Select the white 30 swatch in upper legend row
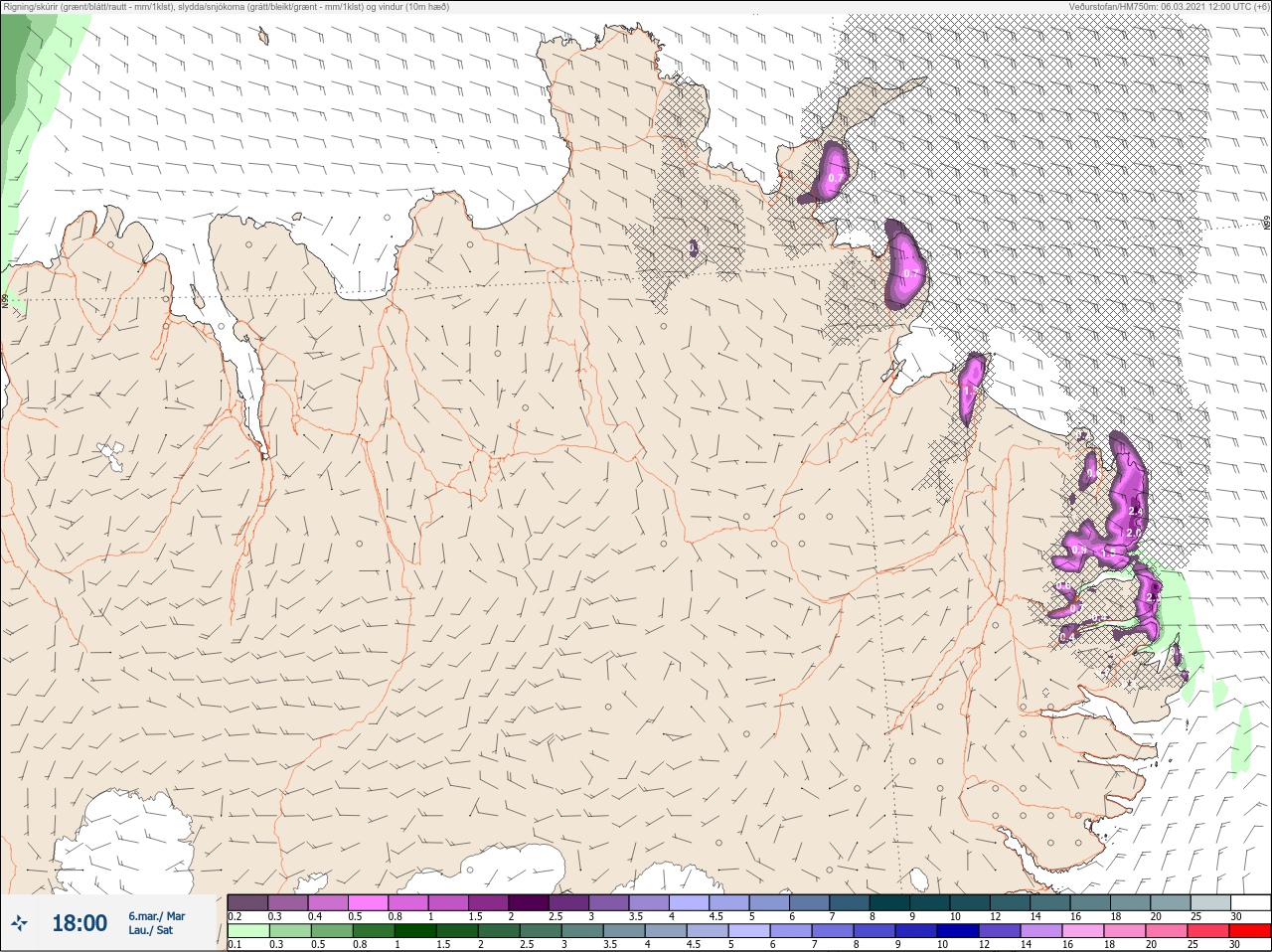1272x952 pixels. [x=1250, y=902]
